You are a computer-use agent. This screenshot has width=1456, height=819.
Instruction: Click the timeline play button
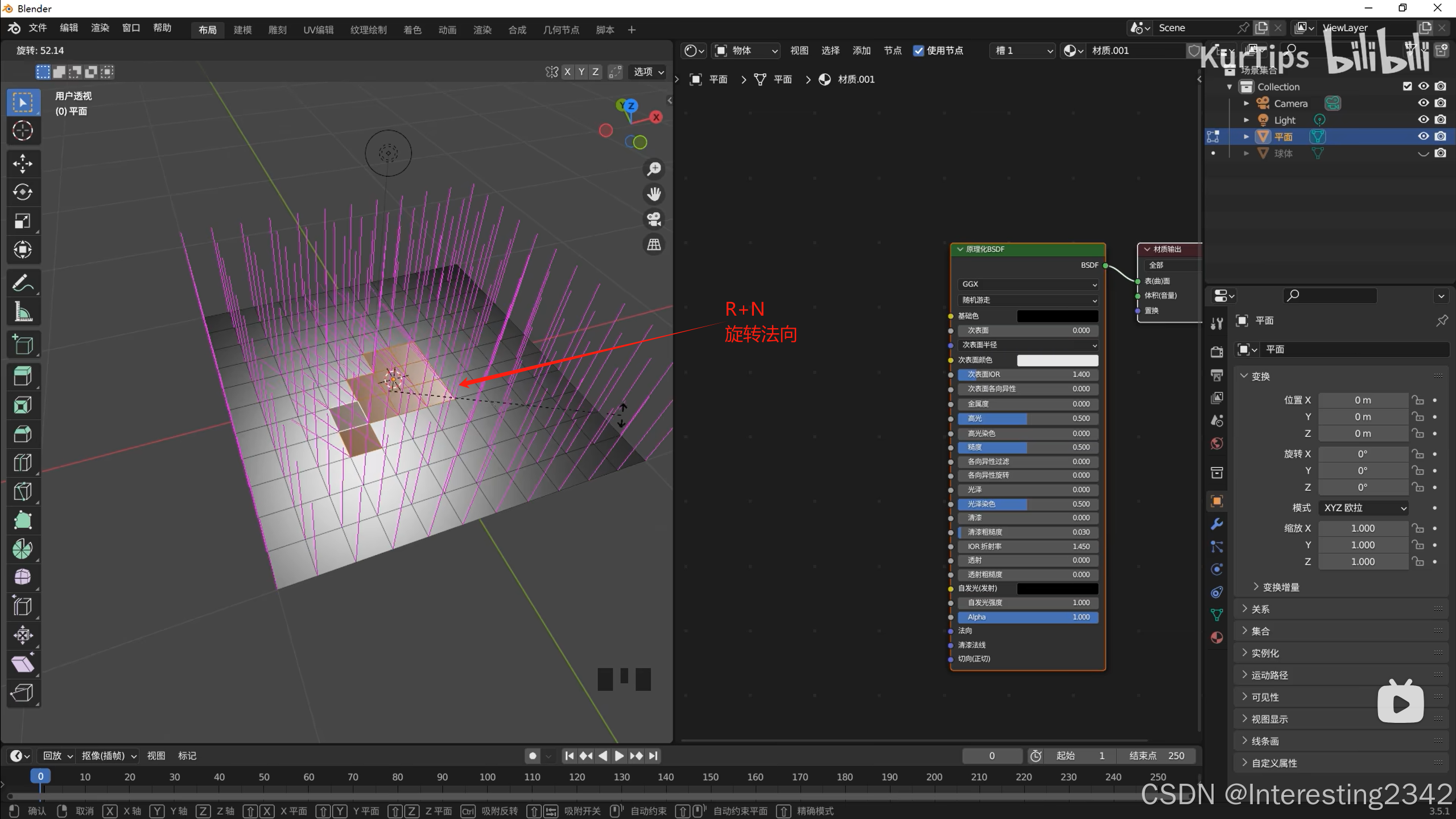[619, 756]
